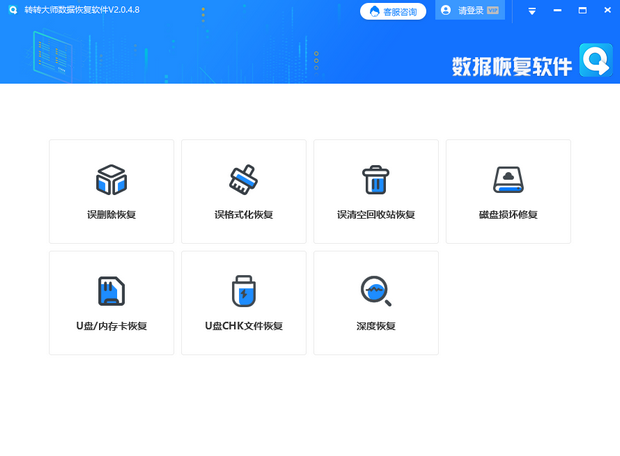Open the title bar dropdown menu arrow
Screen dimensions: 620x456
pyautogui.click(x=532, y=11)
